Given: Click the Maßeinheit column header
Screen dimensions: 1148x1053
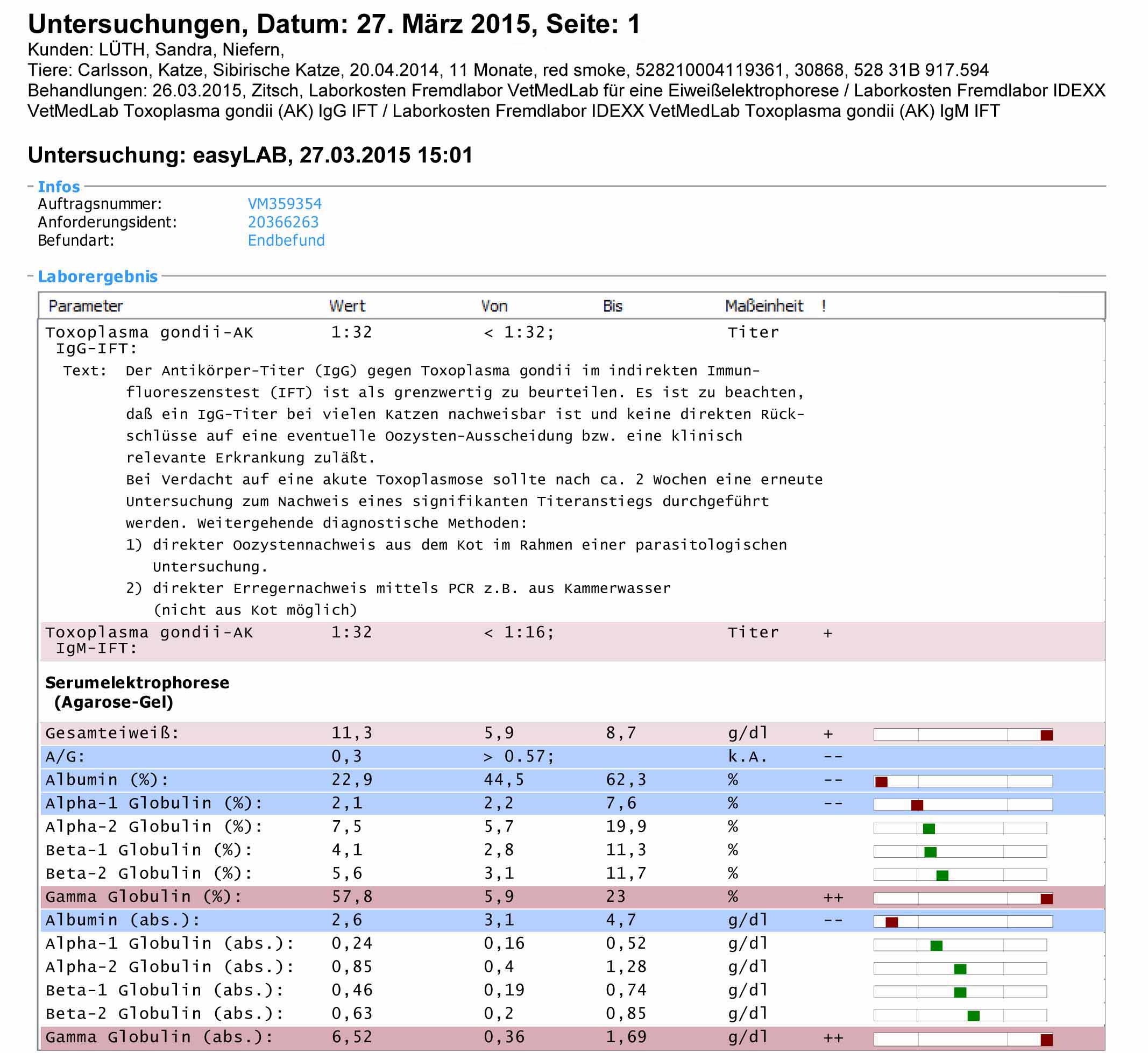Looking at the screenshot, I should point(763,306).
